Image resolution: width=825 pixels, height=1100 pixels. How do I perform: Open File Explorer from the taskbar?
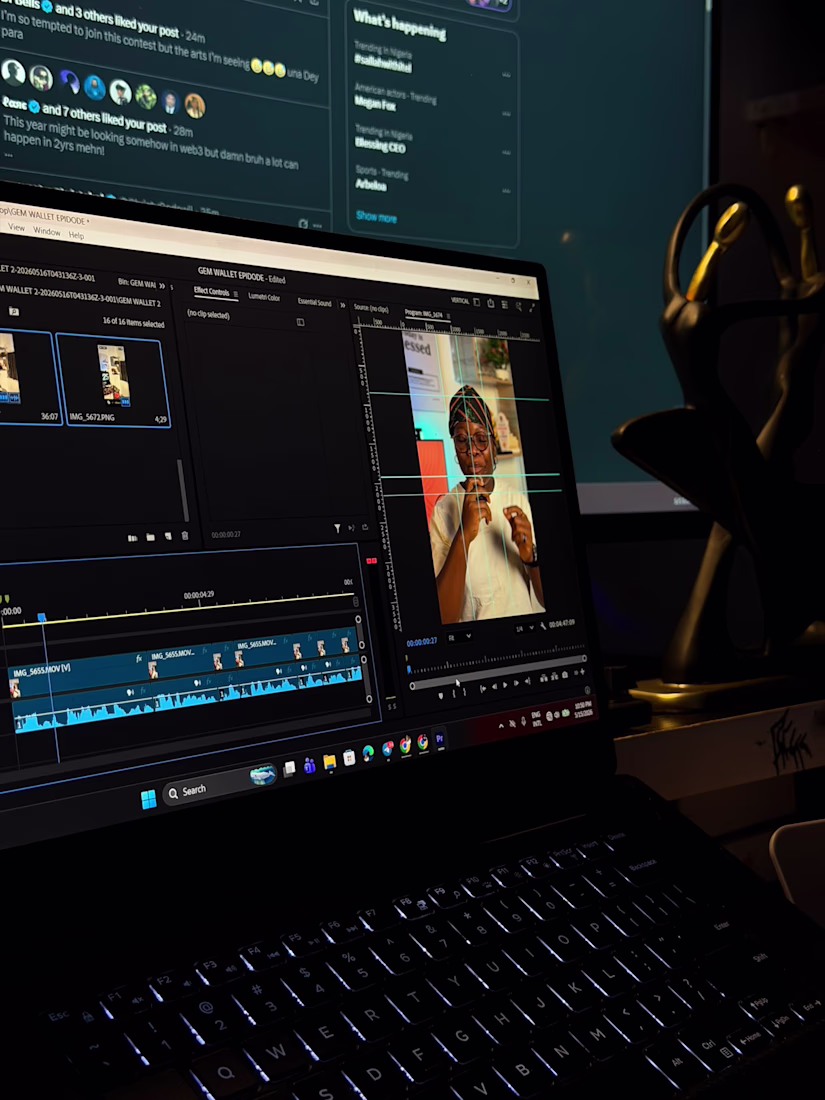pos(329,761)
